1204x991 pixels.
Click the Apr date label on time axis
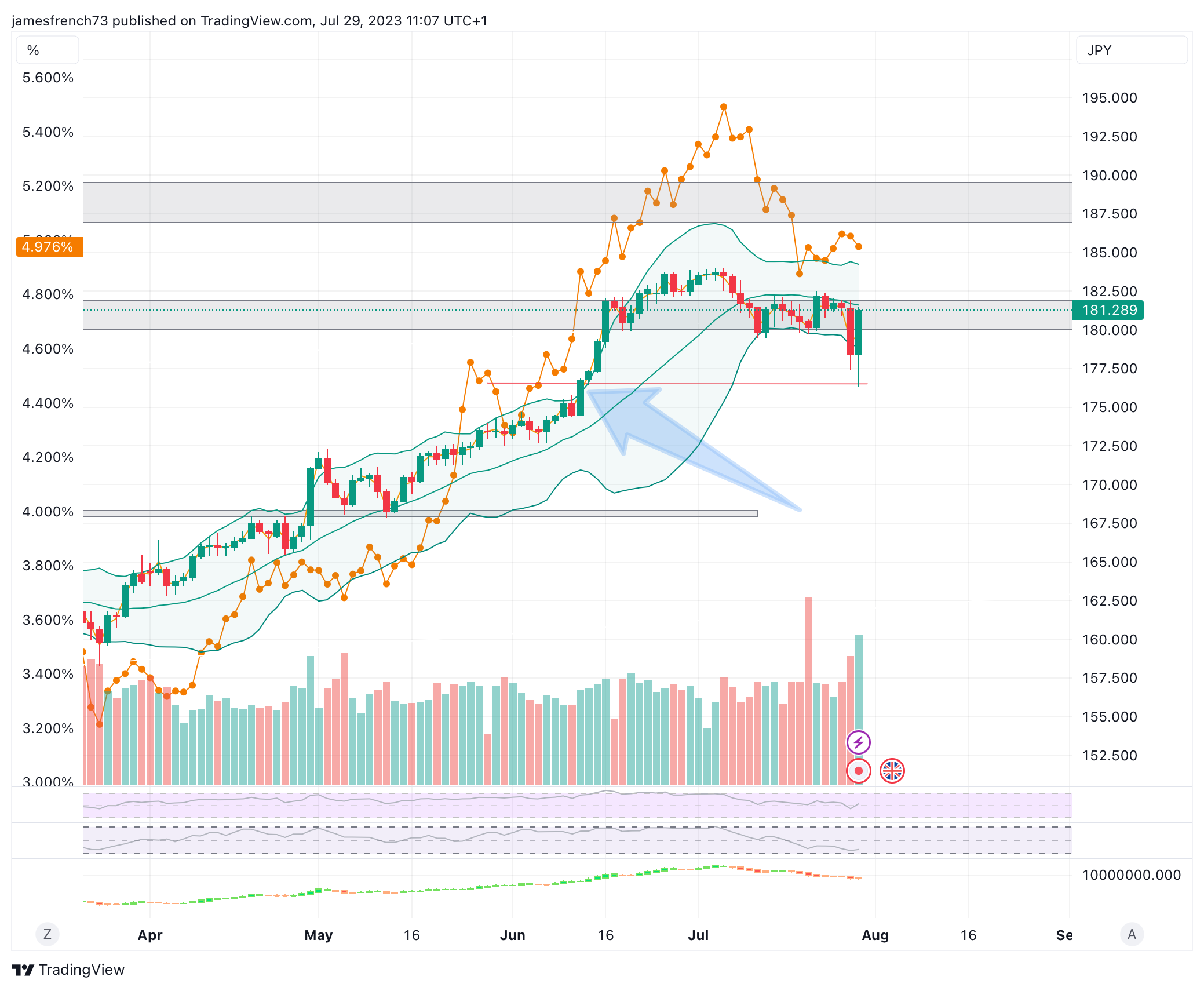click(x=150, y=935)
